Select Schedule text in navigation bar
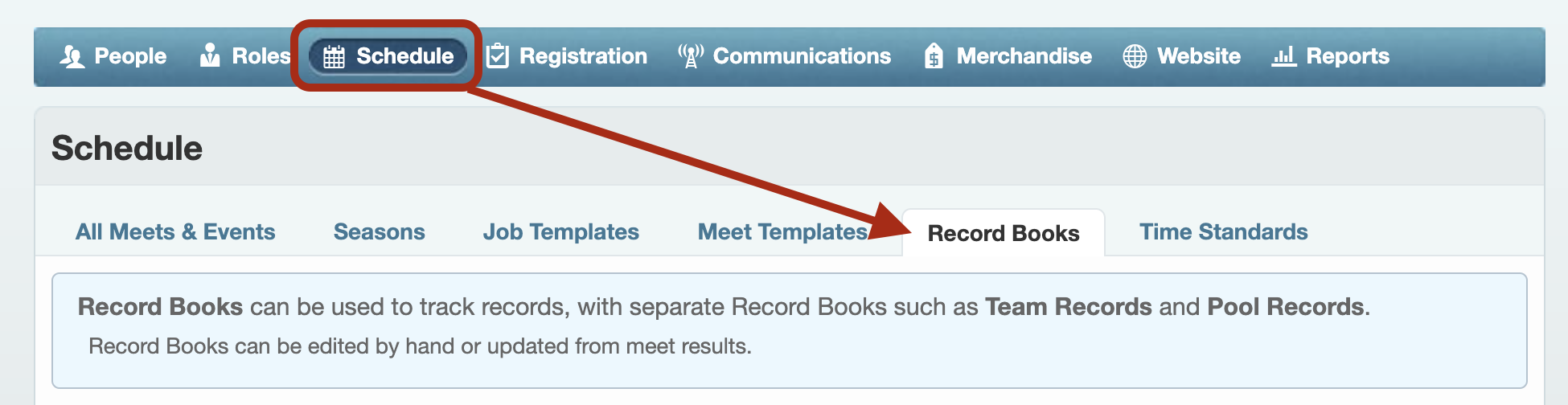The height and width of the screenshot is (405, 1568). pos(405,56)
